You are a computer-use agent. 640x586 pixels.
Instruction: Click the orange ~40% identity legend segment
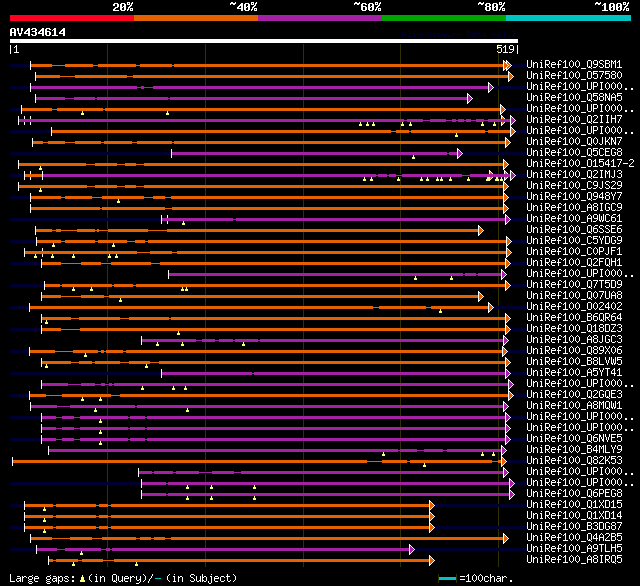coord(196,18)
